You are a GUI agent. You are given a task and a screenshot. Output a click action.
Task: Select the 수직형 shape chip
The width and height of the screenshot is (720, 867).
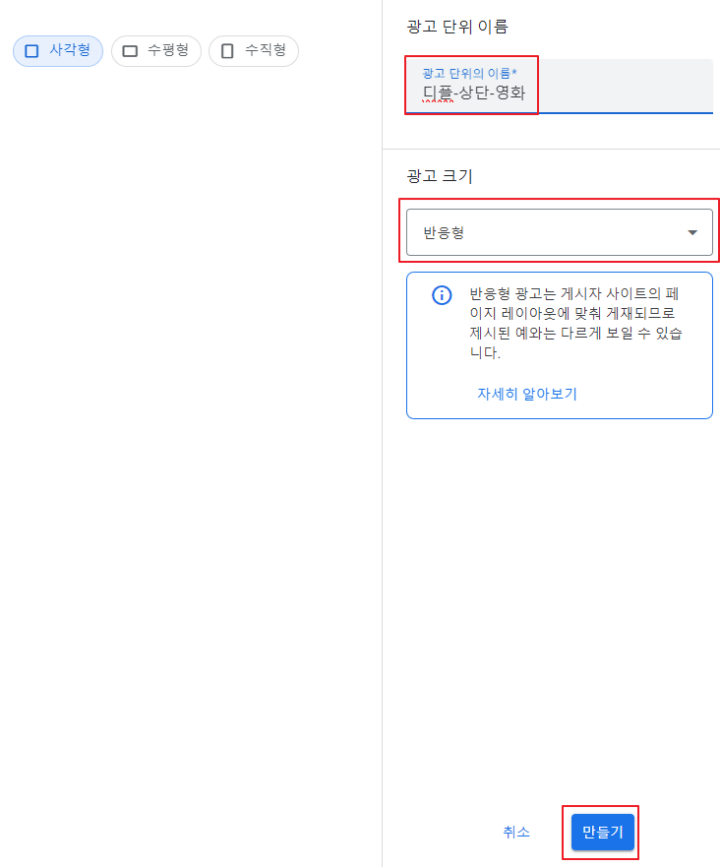pos(254,51)
